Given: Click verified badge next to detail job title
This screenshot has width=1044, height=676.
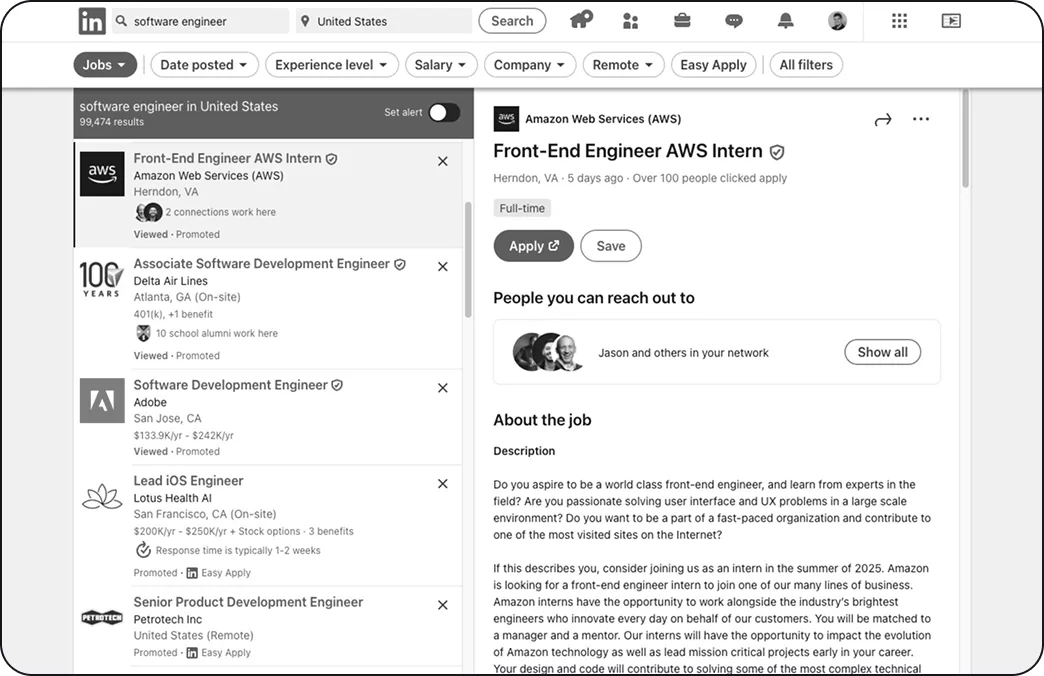Looking at the screenshot, I should [776, 153].
